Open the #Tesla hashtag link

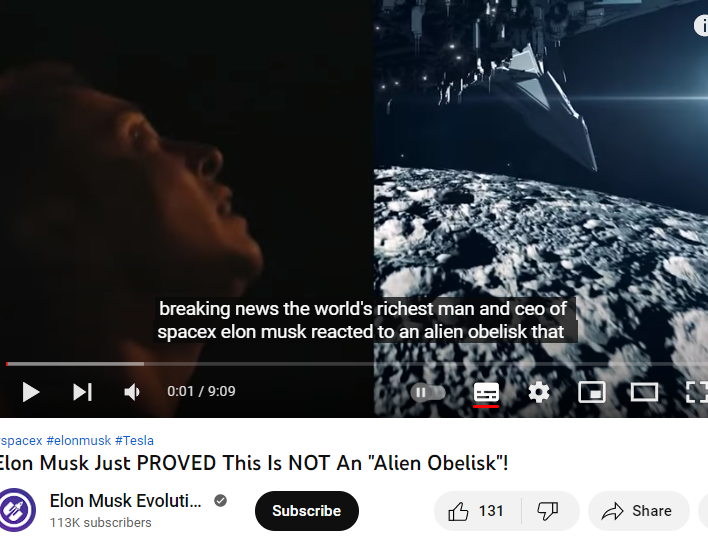(134, 440)
